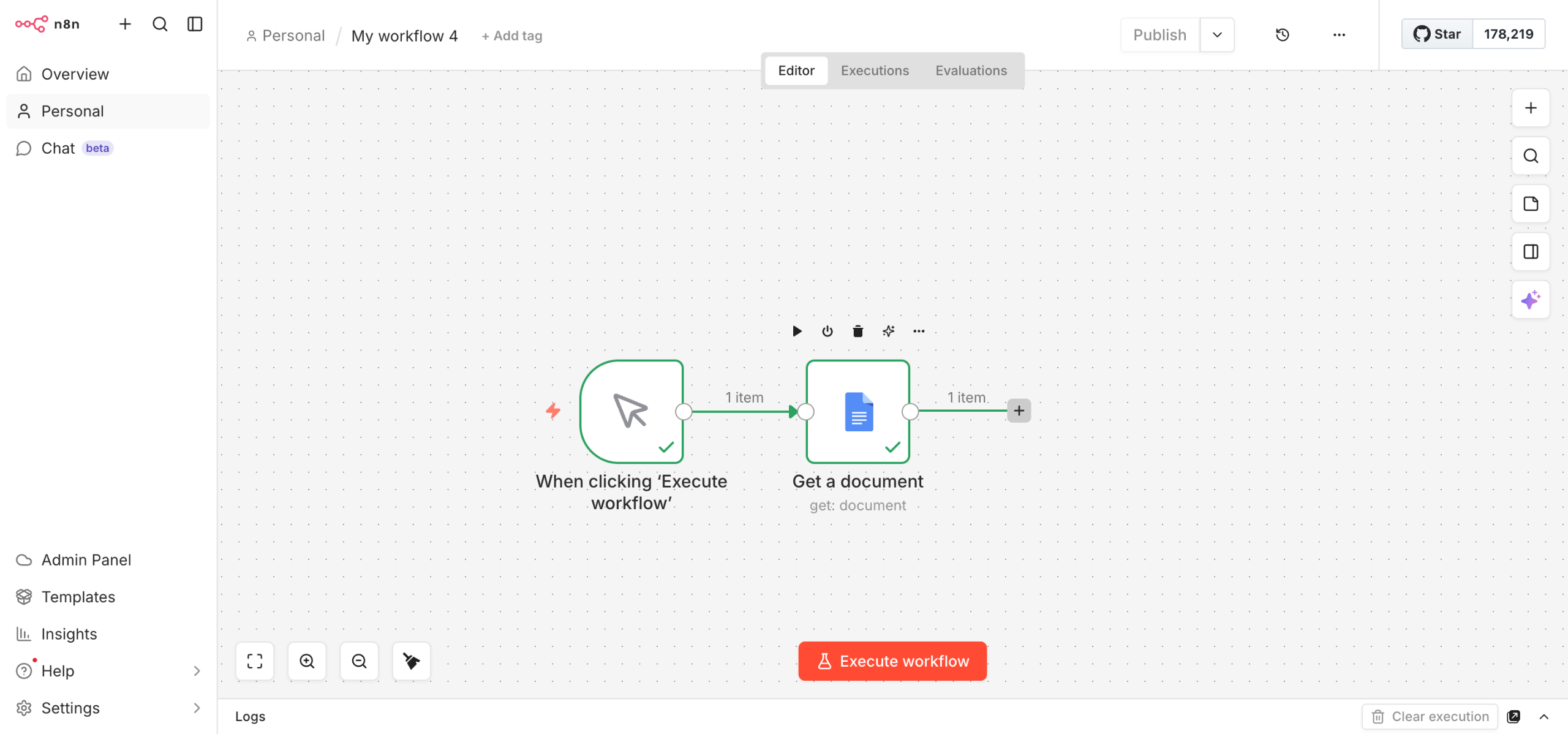
Task: Toggle the right side panel icon
Action: pyautogui.click(x=1530, y=252)
